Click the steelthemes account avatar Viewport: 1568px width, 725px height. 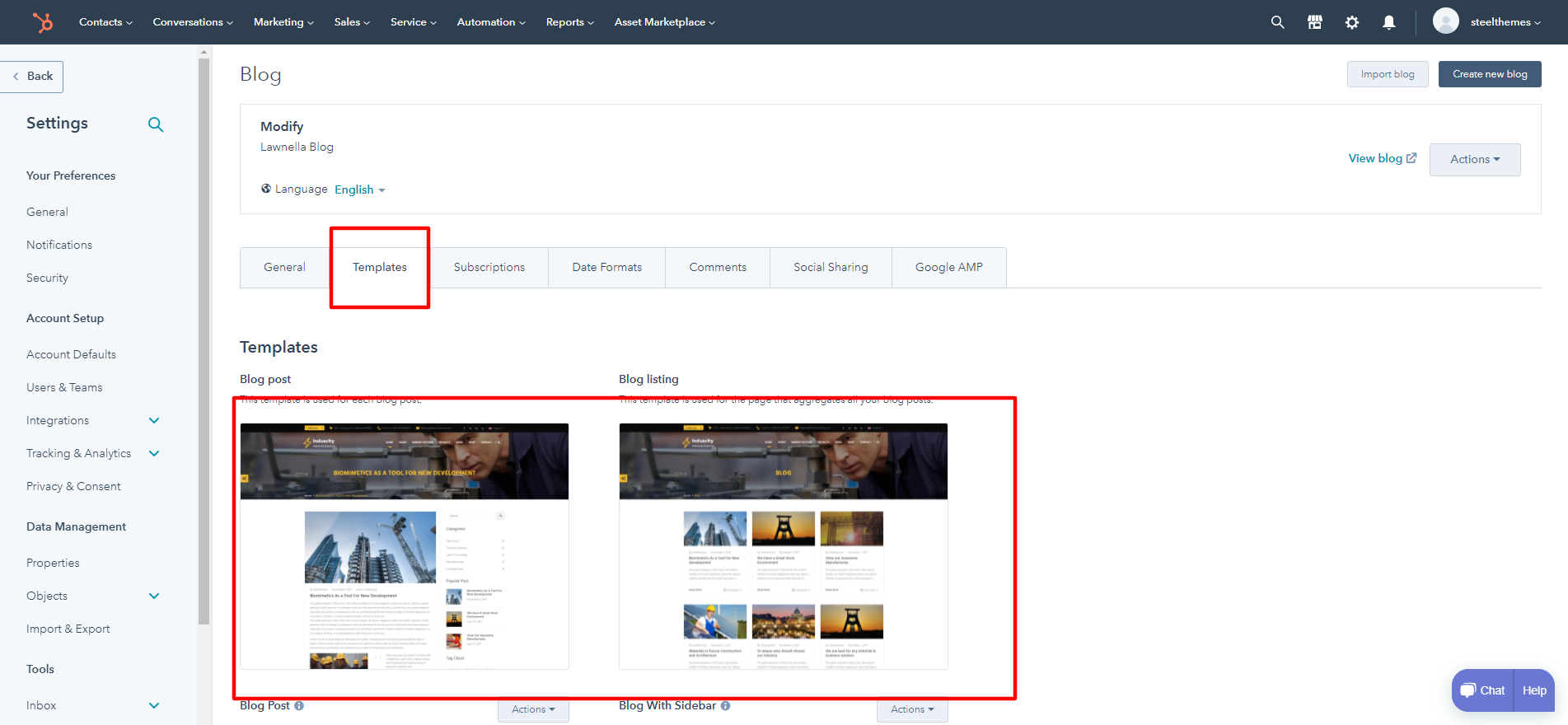1446,21
